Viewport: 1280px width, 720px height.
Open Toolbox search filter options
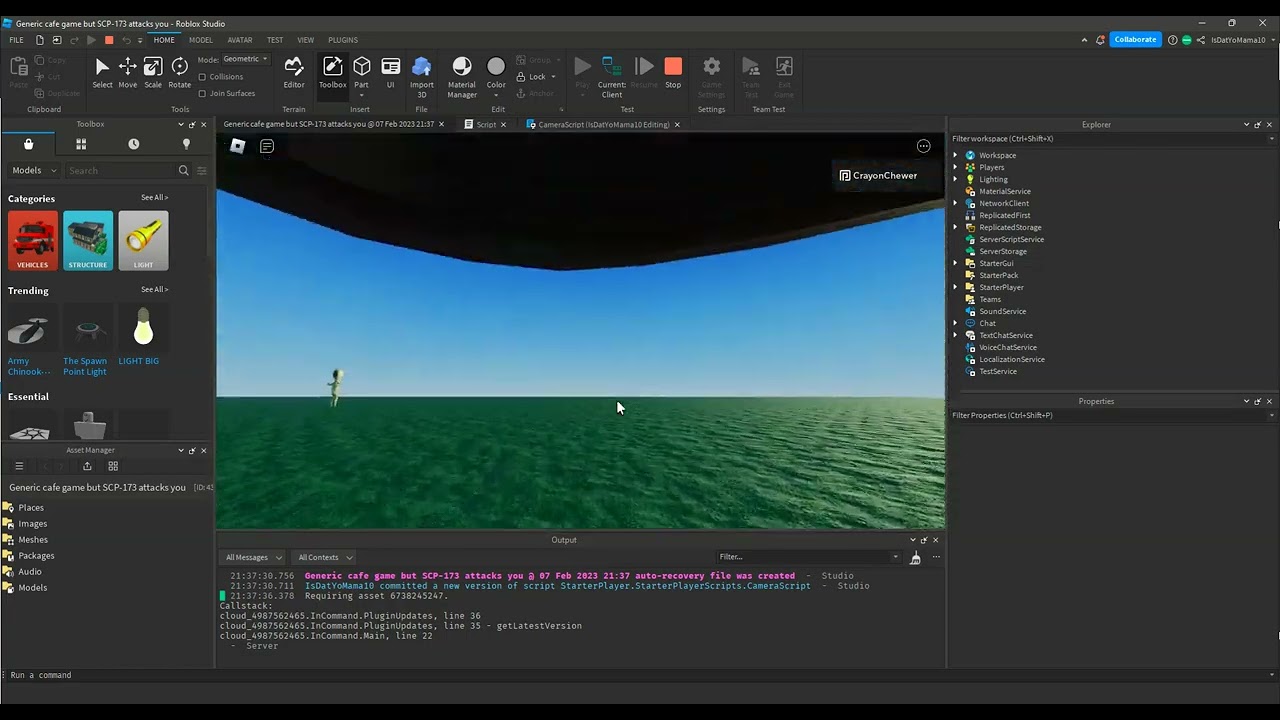tap(201, 171)
